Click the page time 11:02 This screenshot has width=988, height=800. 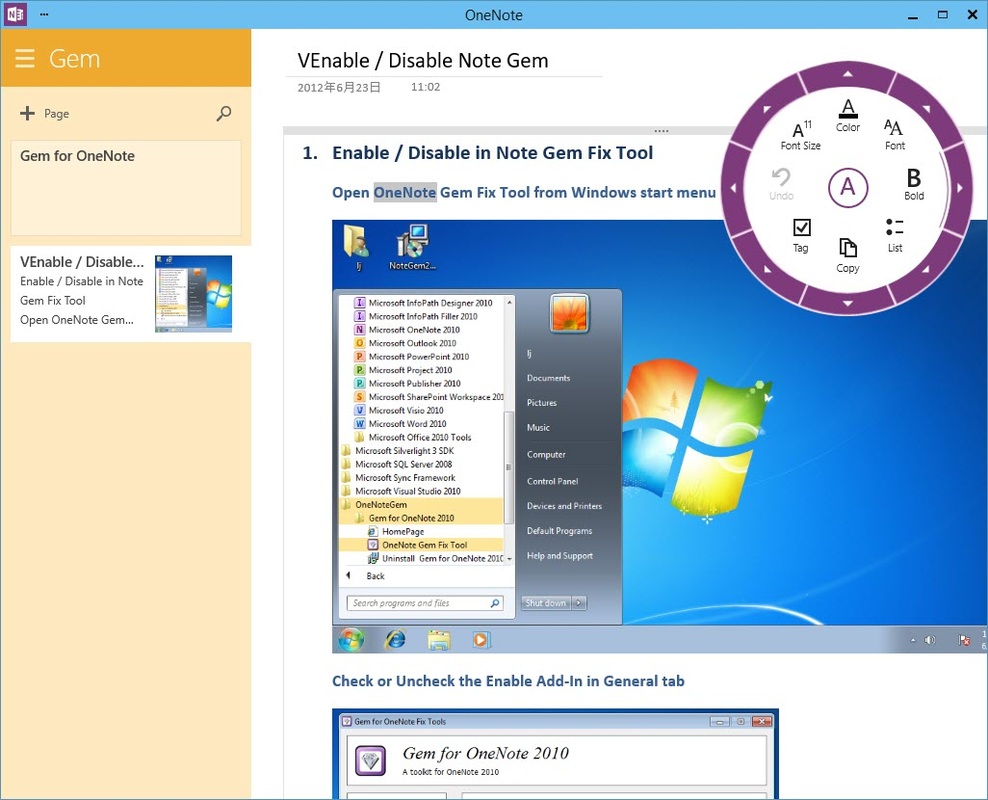click(425, 87)
